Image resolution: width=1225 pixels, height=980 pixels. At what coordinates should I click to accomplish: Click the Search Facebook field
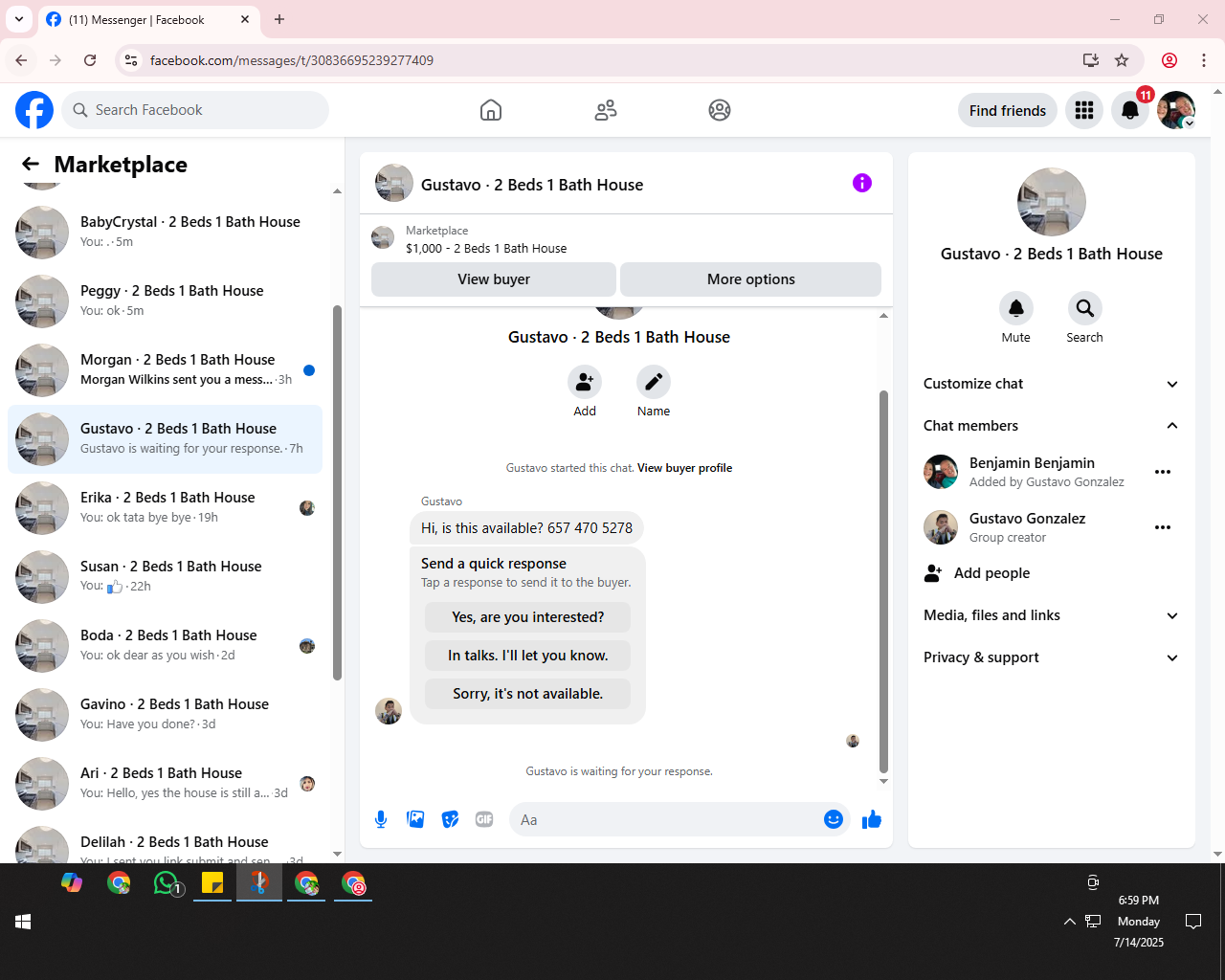[x=195, y=110]
